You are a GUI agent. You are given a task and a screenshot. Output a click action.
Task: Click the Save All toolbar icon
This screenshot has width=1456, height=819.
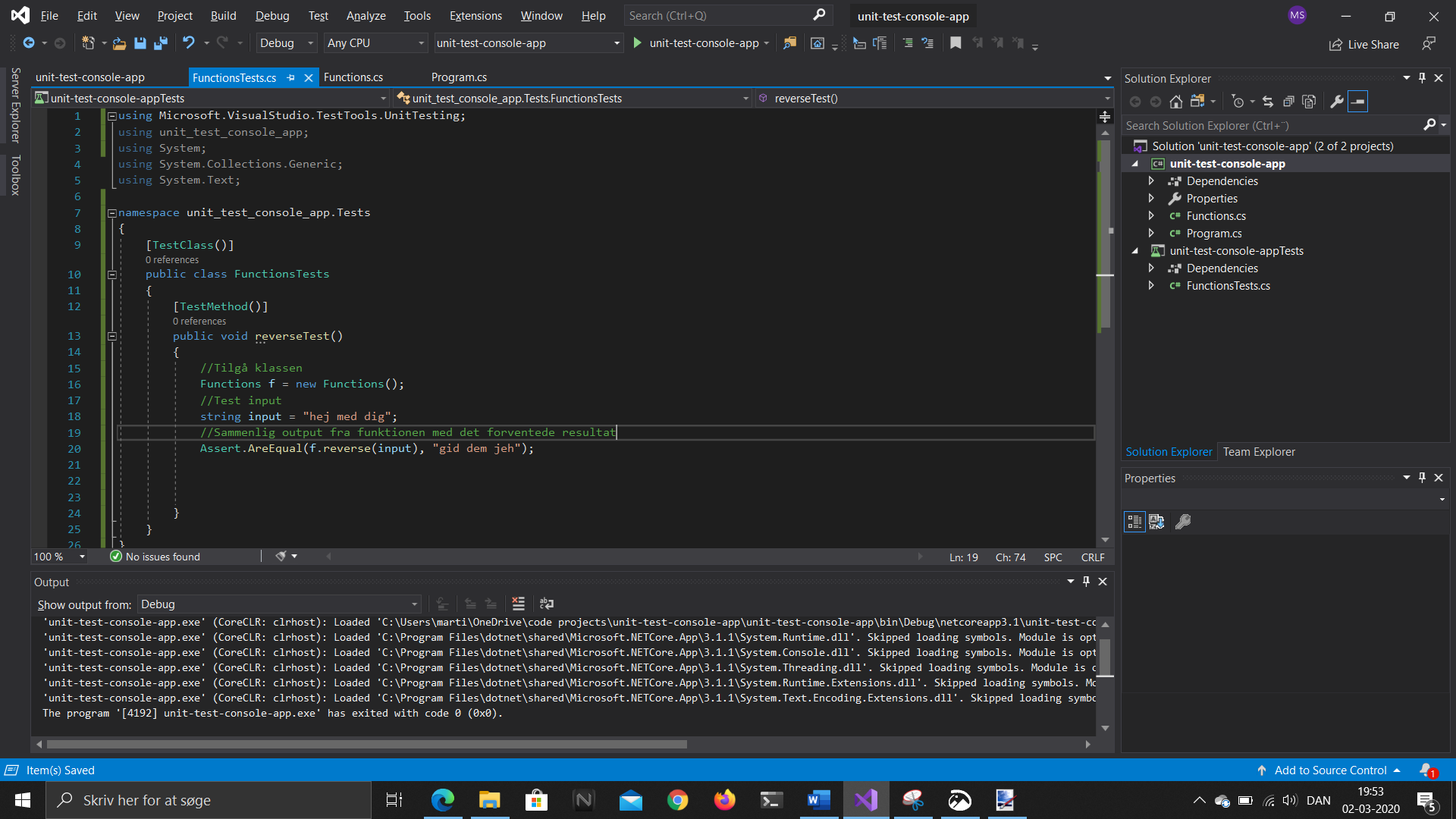coord(161,43)
